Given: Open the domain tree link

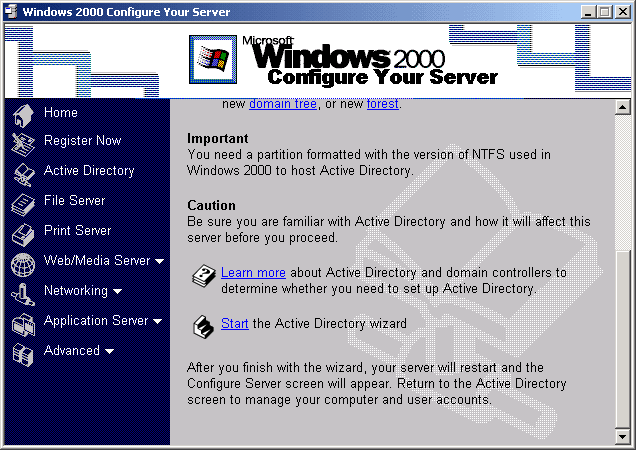Looking at the screenshot, I should pyautogui.click(x=283, y=104).
